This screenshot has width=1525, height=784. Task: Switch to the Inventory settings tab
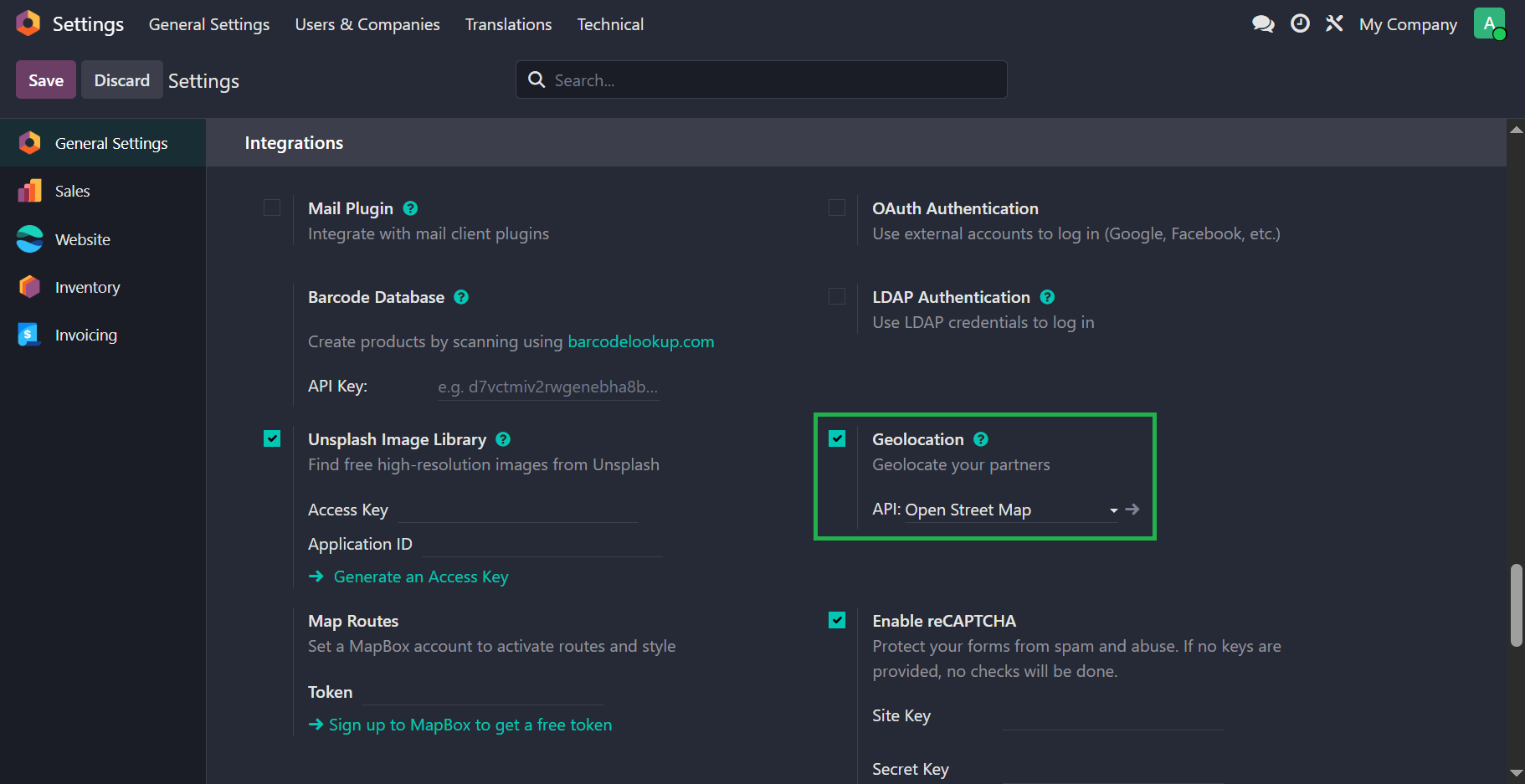click(87, 287)
